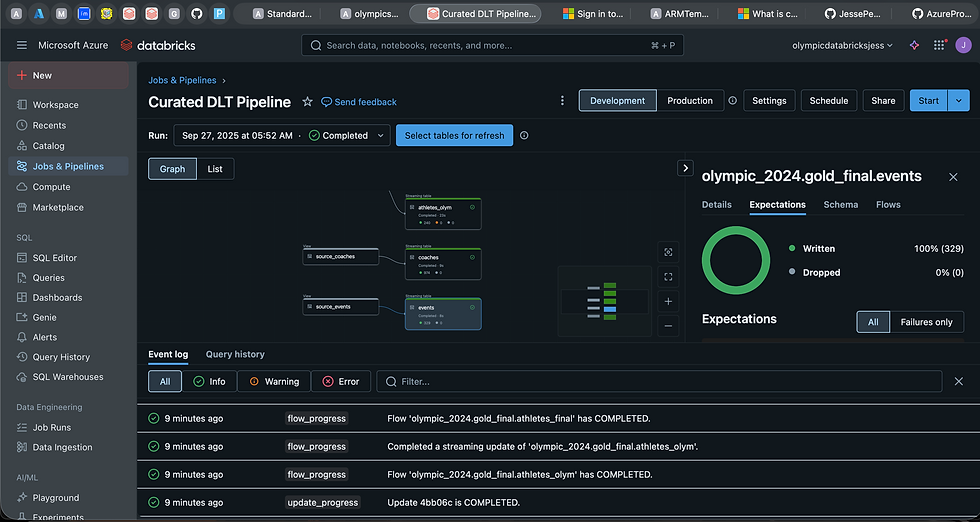980x522 pixels.
Task: Click the search data input field
Action: click(492, 45)
